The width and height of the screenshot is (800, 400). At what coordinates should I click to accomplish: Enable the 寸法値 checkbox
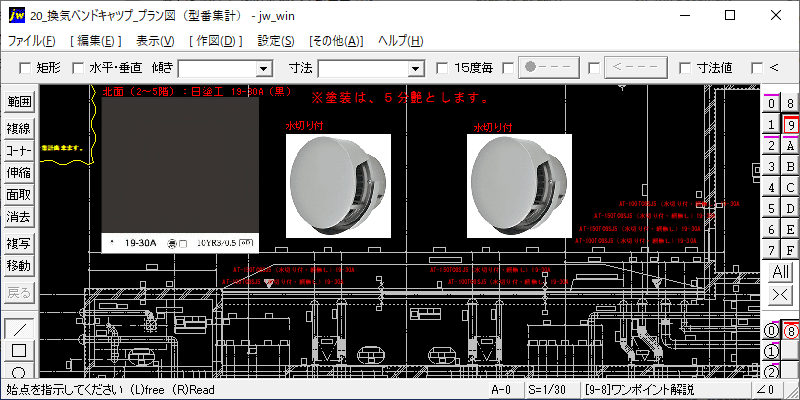click(685, 67)
